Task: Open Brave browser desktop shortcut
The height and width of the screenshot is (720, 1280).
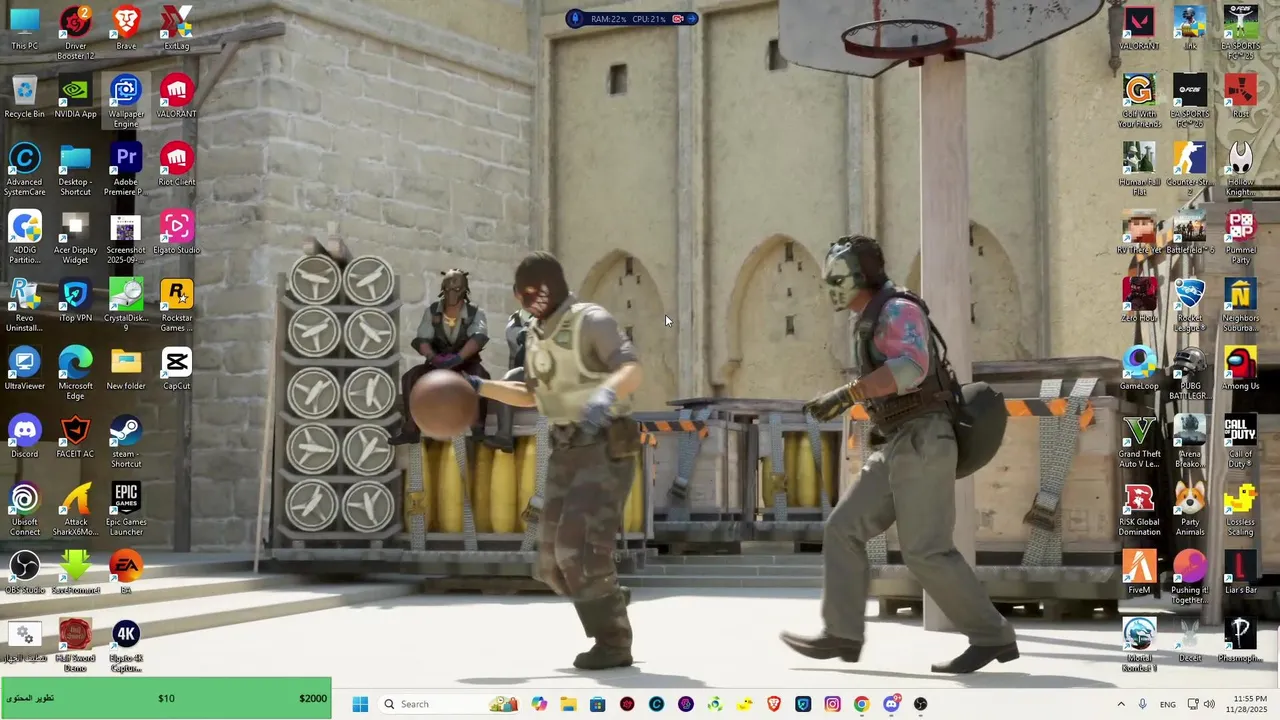Action: (126, 28)
